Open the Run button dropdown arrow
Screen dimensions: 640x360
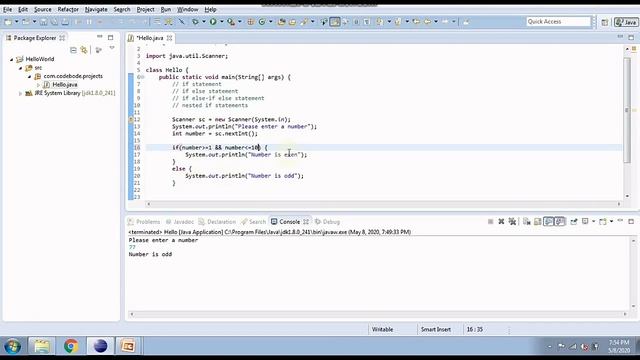tap(222, 22)
